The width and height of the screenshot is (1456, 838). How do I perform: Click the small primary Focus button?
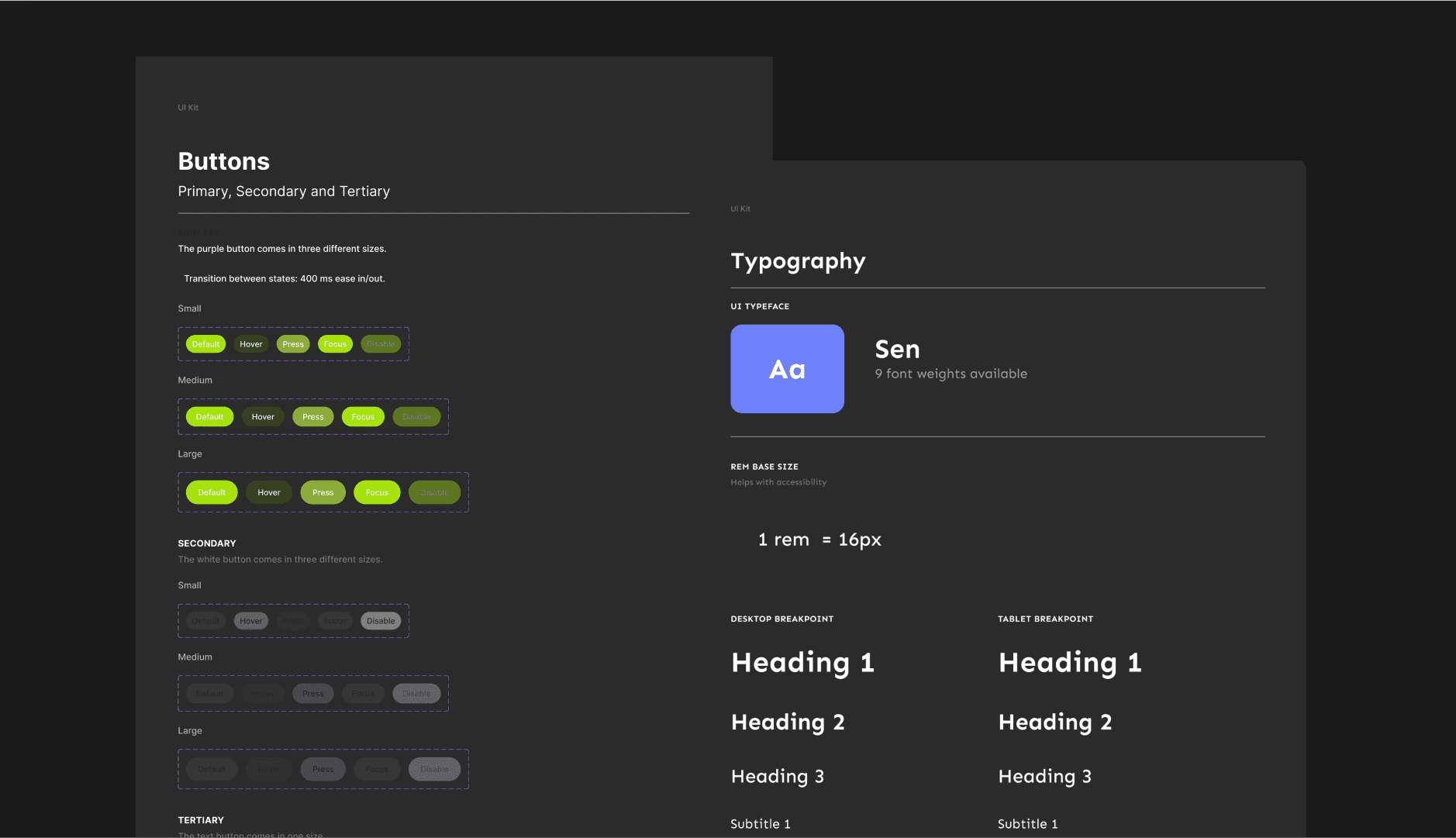tap(335, 344)
